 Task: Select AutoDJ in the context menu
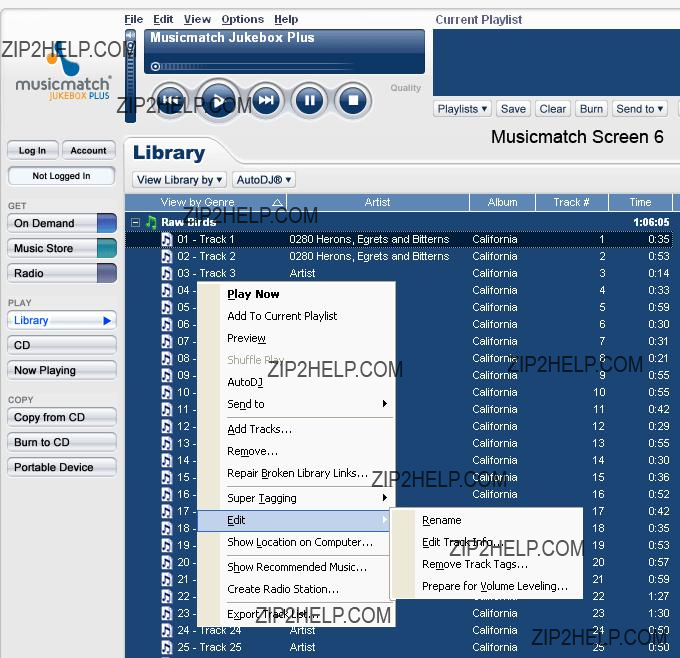(x=296, y=382)
